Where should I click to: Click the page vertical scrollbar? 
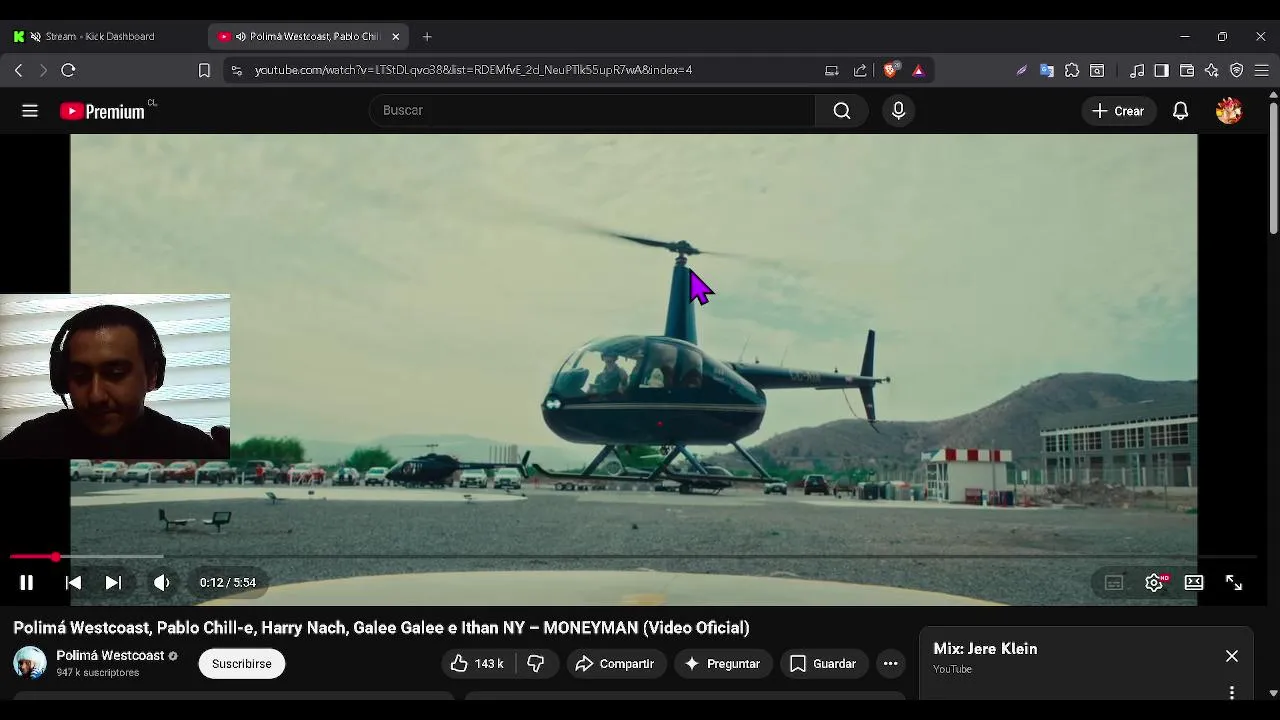[x=1273, y=170]
